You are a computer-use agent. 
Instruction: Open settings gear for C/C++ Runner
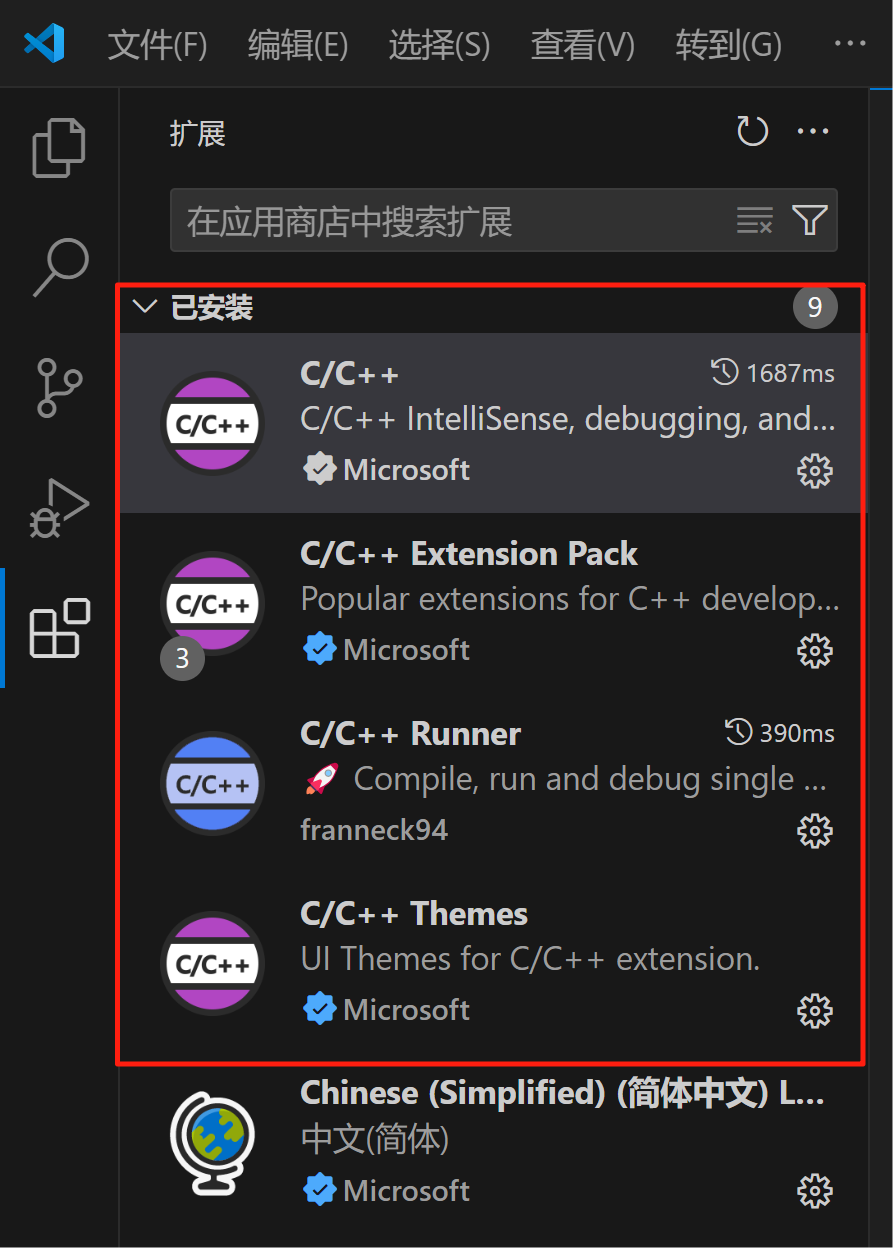point(814,830)
